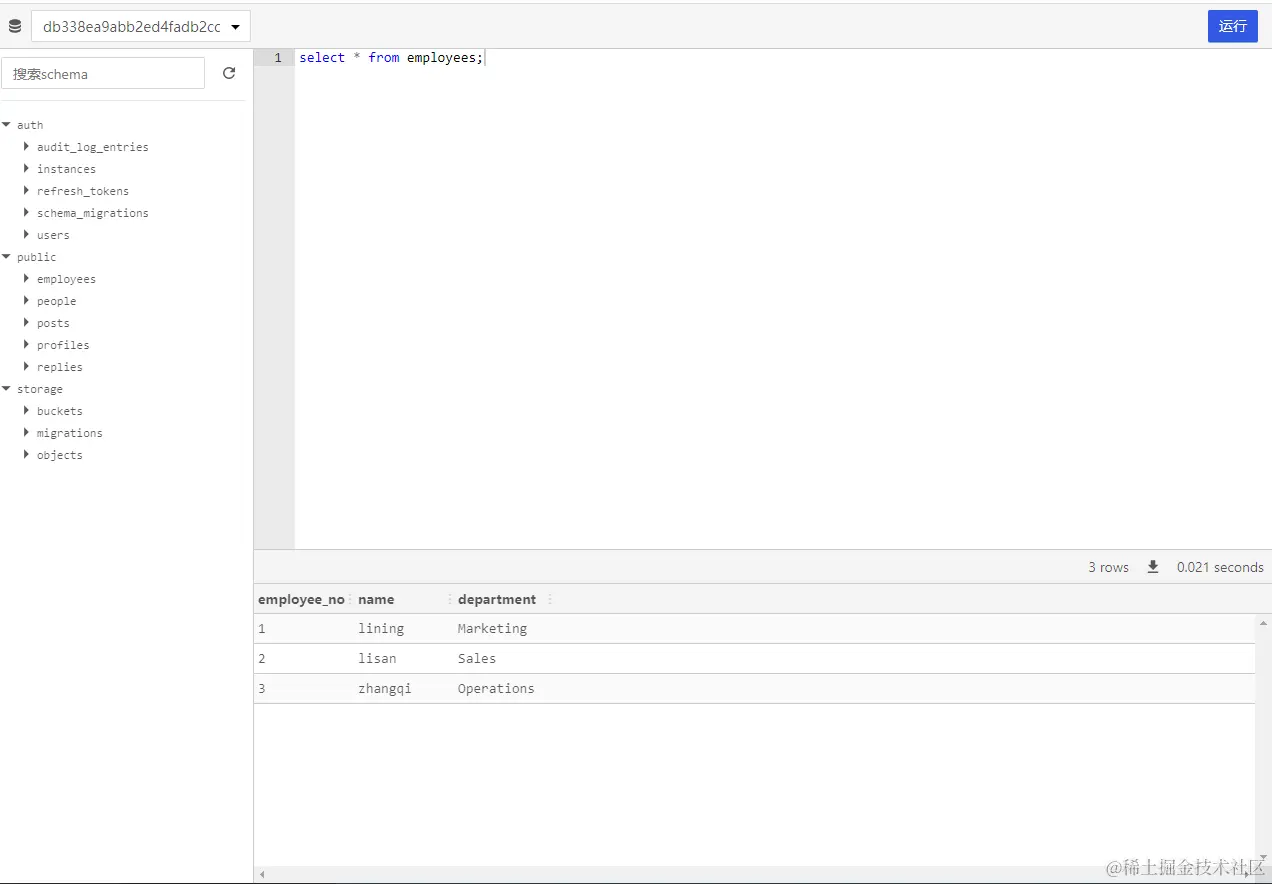1272x884 pixels.
Task: Expand the replies table arrow
Action: click(x=27, y=366)
